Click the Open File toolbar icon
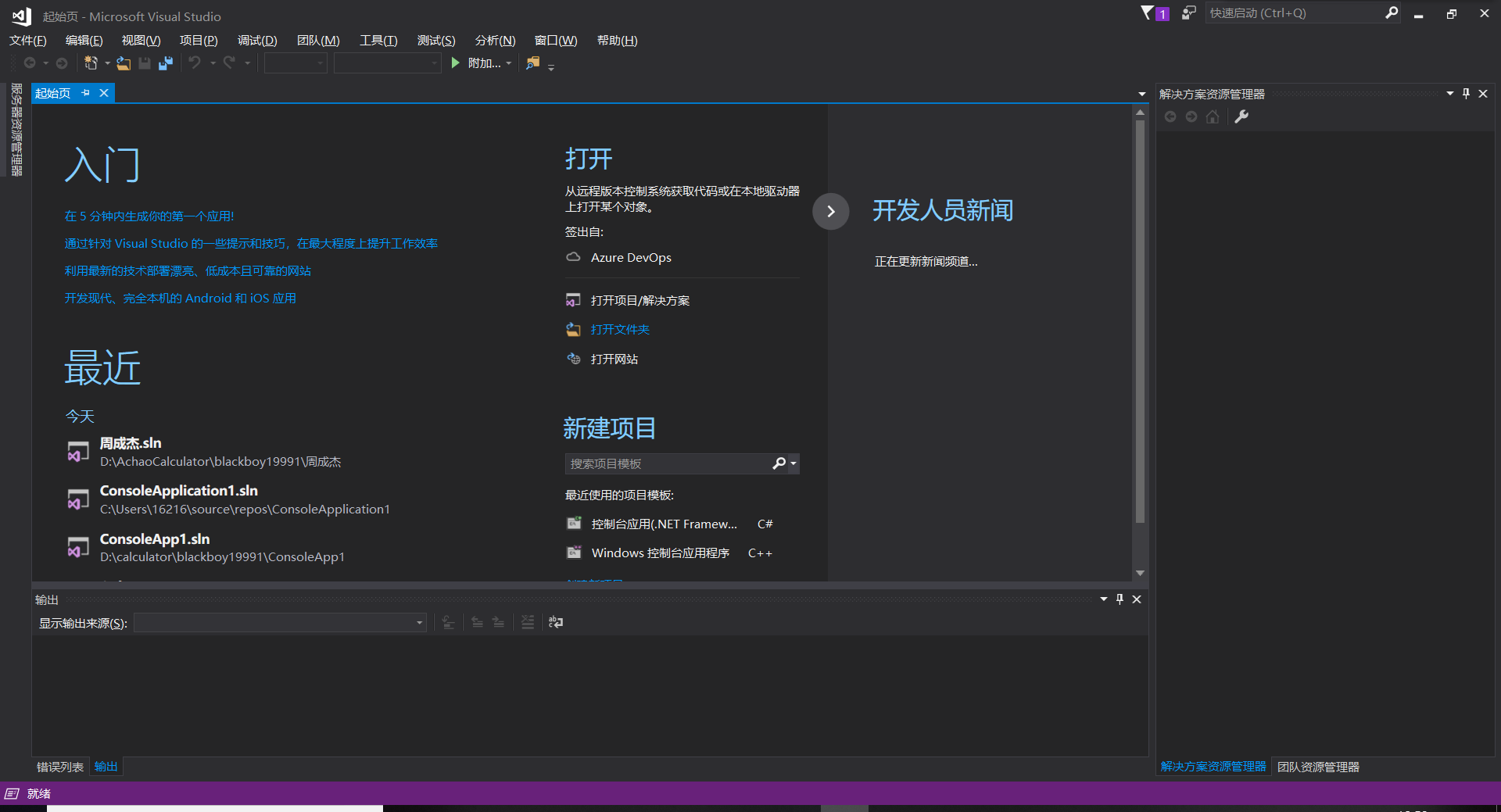 click(x=124, y=63)
